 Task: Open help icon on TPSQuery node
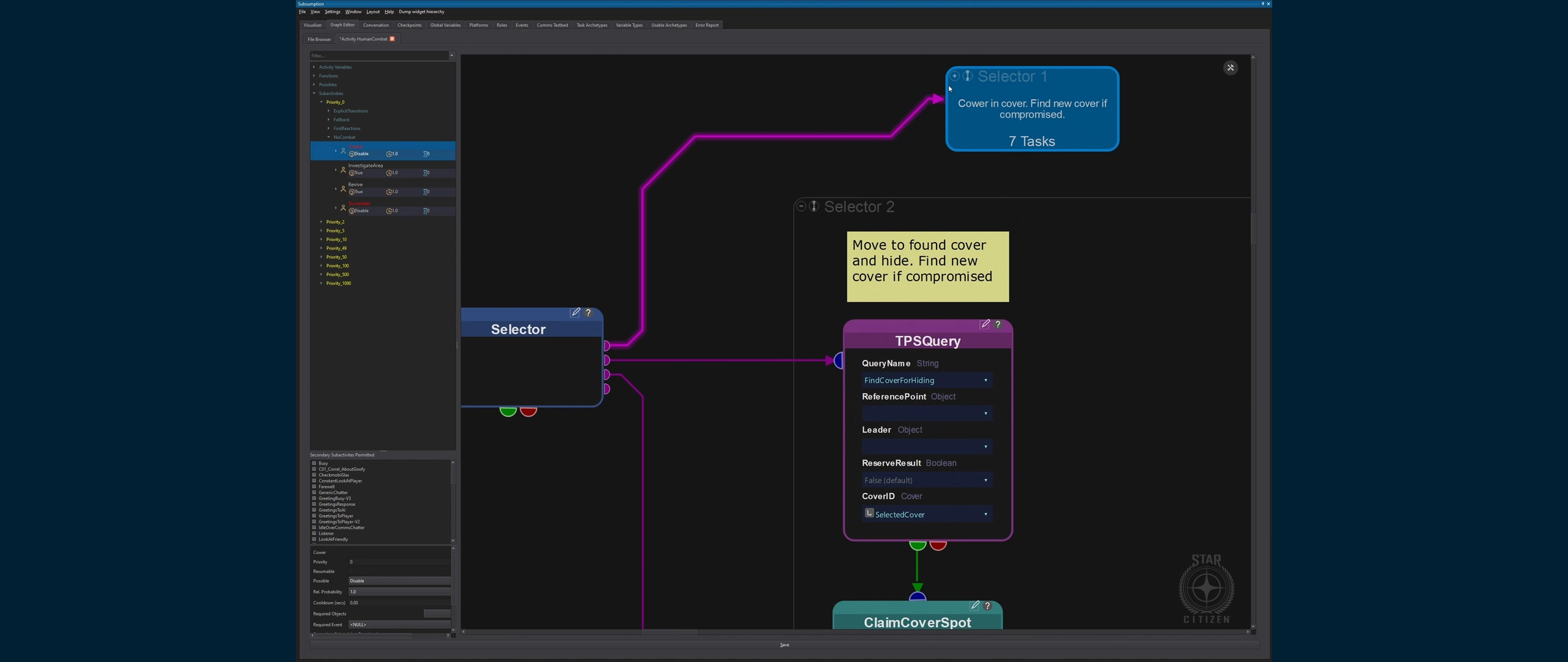point(998,324)
